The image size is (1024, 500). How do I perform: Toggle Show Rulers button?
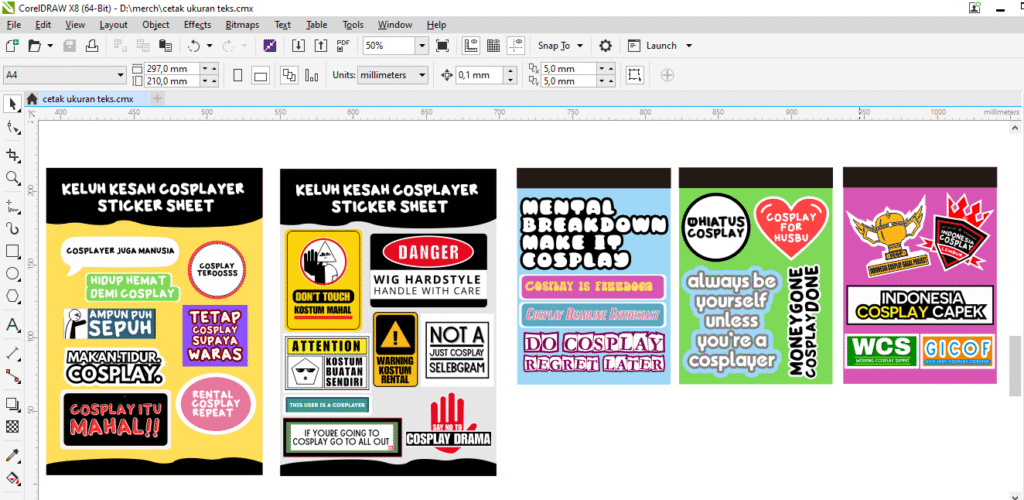click(x=470, y=46)
